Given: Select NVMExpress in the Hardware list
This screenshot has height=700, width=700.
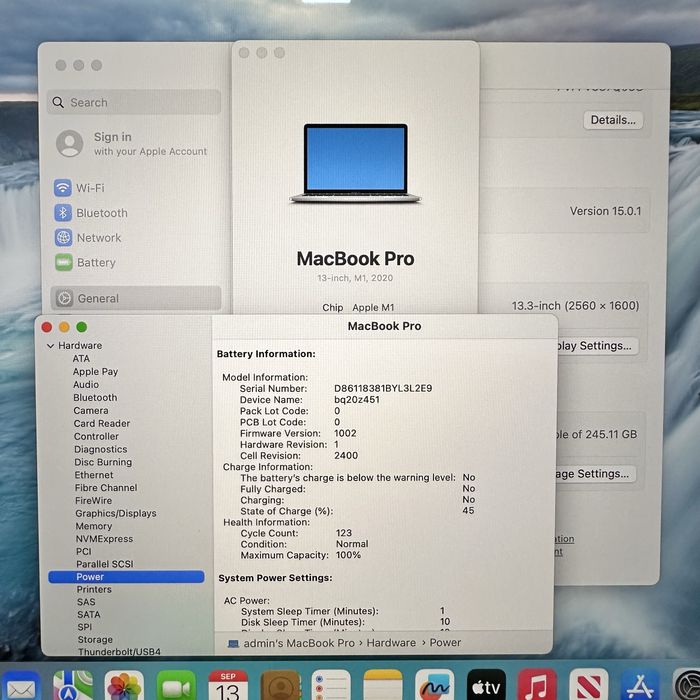Looking at the screenshot, I should (104, 539).
